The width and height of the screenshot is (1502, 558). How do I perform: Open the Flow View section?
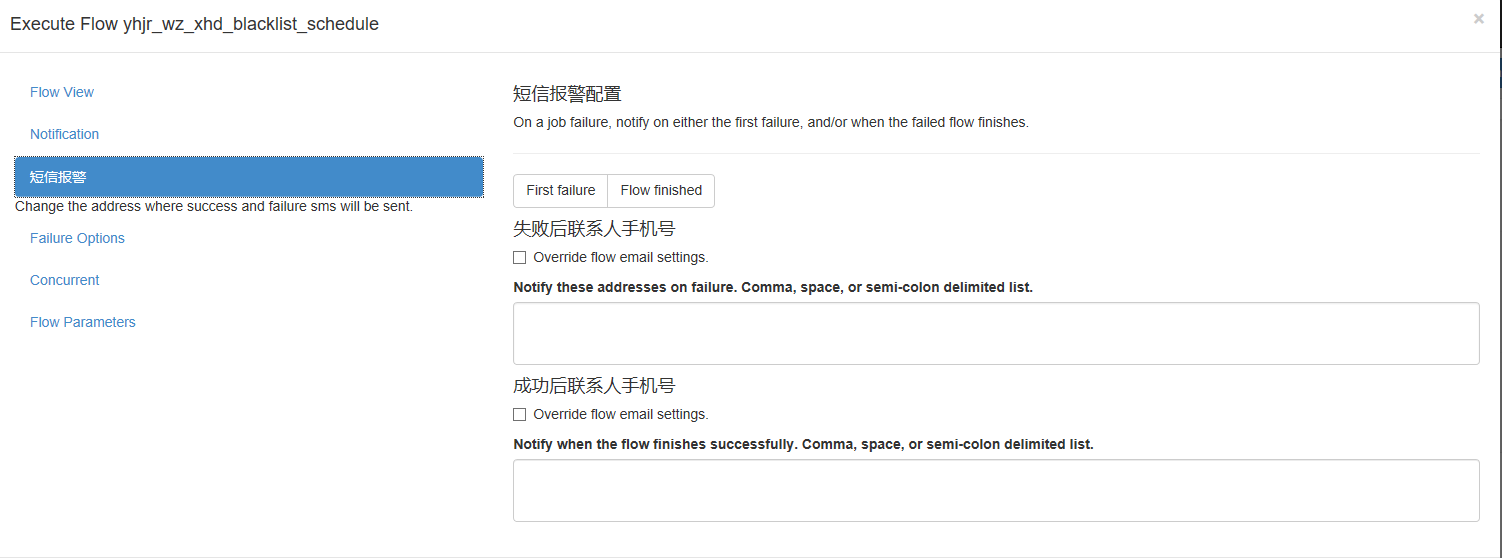tap(62, 92)
